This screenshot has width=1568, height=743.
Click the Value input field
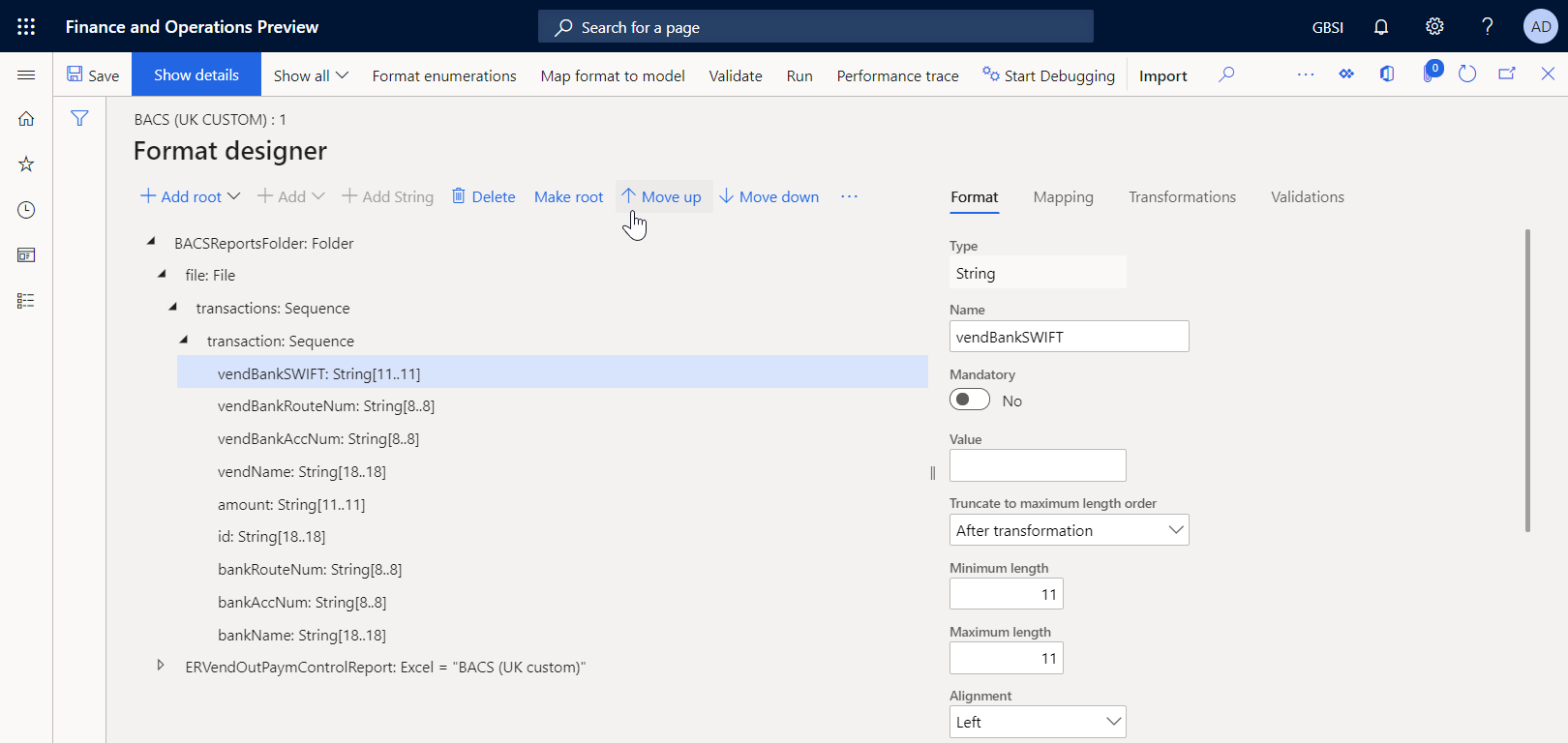(x=1038, y=465)
